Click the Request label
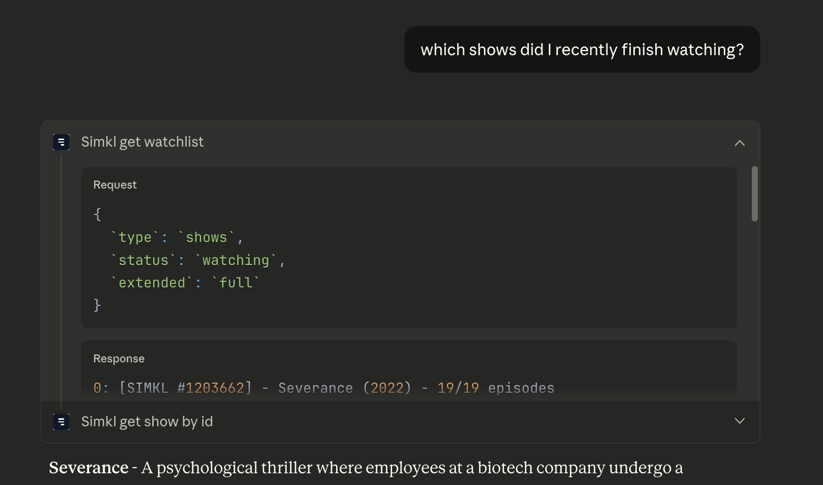Image resolution: width=823 pixels, height=485 pixels. [115, 185]
